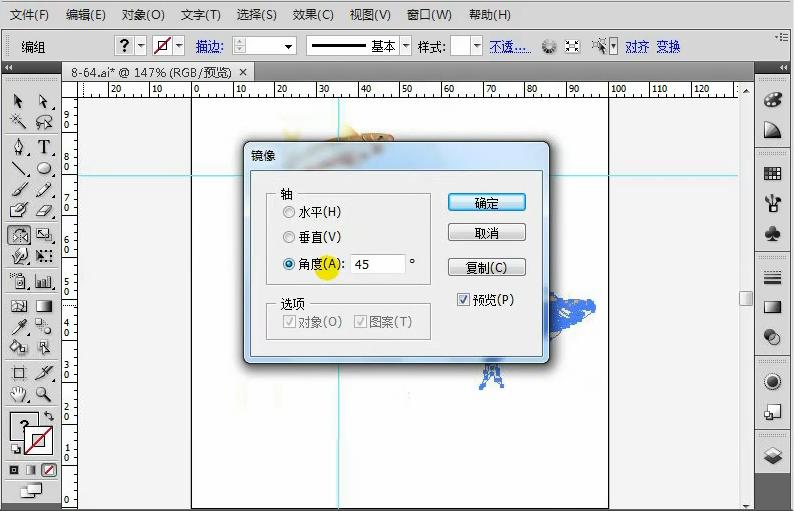Select the Hand tool
This screenshot has height=511, width=794.
(x=19, y=394)
